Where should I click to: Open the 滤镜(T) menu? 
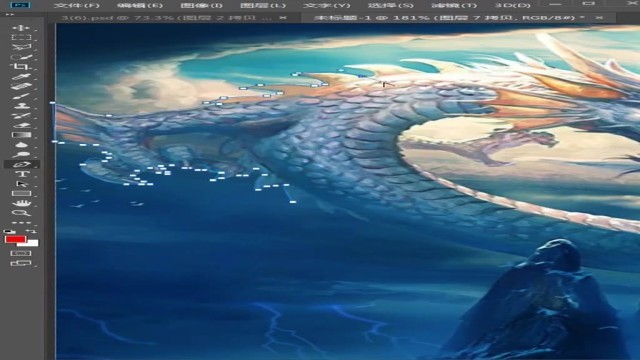pos(454,6)
